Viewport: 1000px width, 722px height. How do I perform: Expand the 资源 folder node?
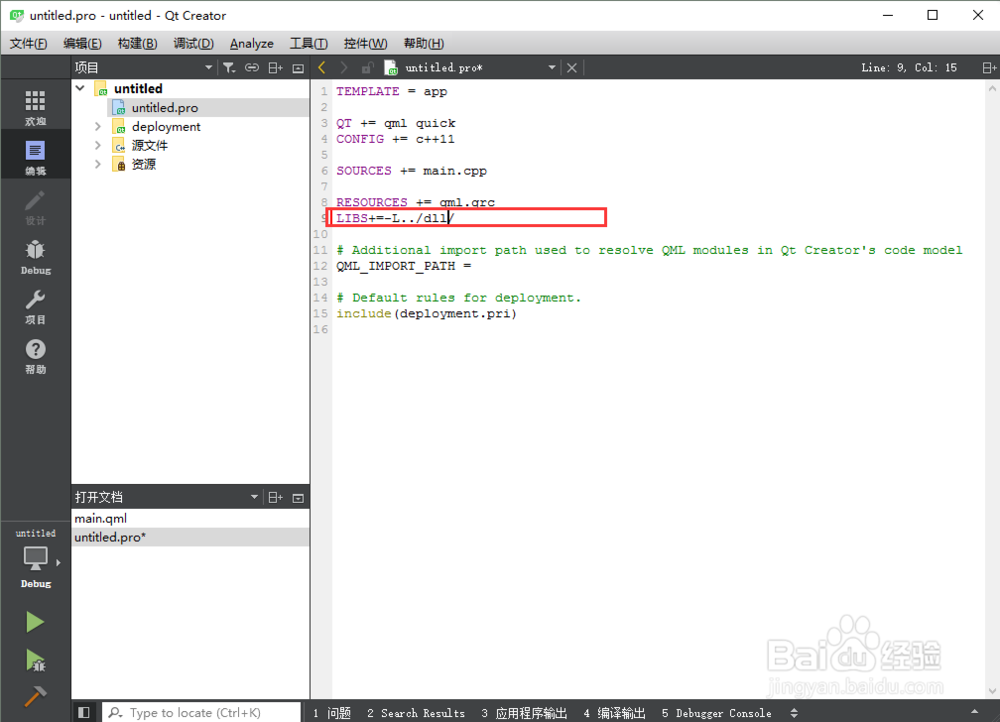pos(98,165)
